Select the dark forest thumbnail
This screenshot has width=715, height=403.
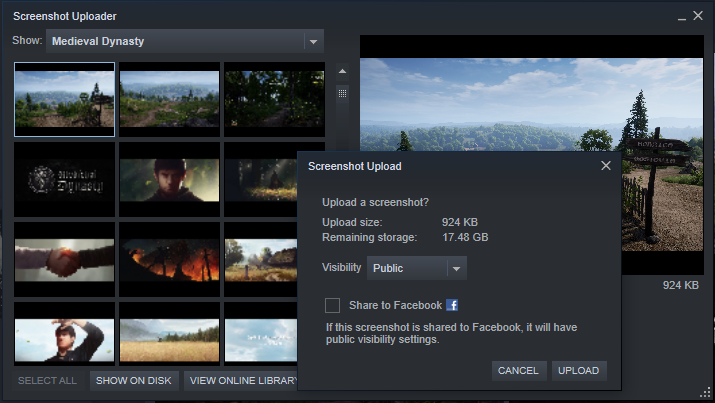click(x=275, y=99)
